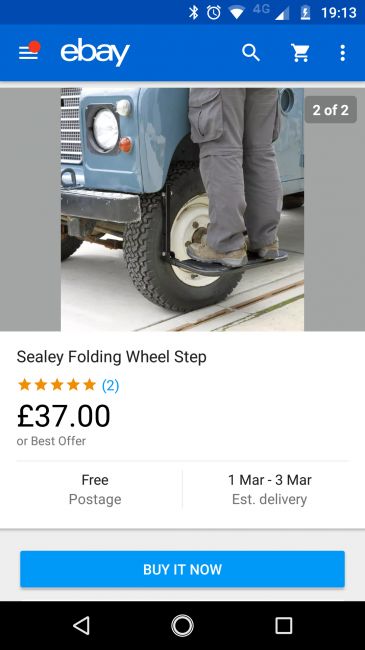Screen dimensions: 365x650
Task: Open the hamburger navigation menu
Action: [x=29, y=53]
